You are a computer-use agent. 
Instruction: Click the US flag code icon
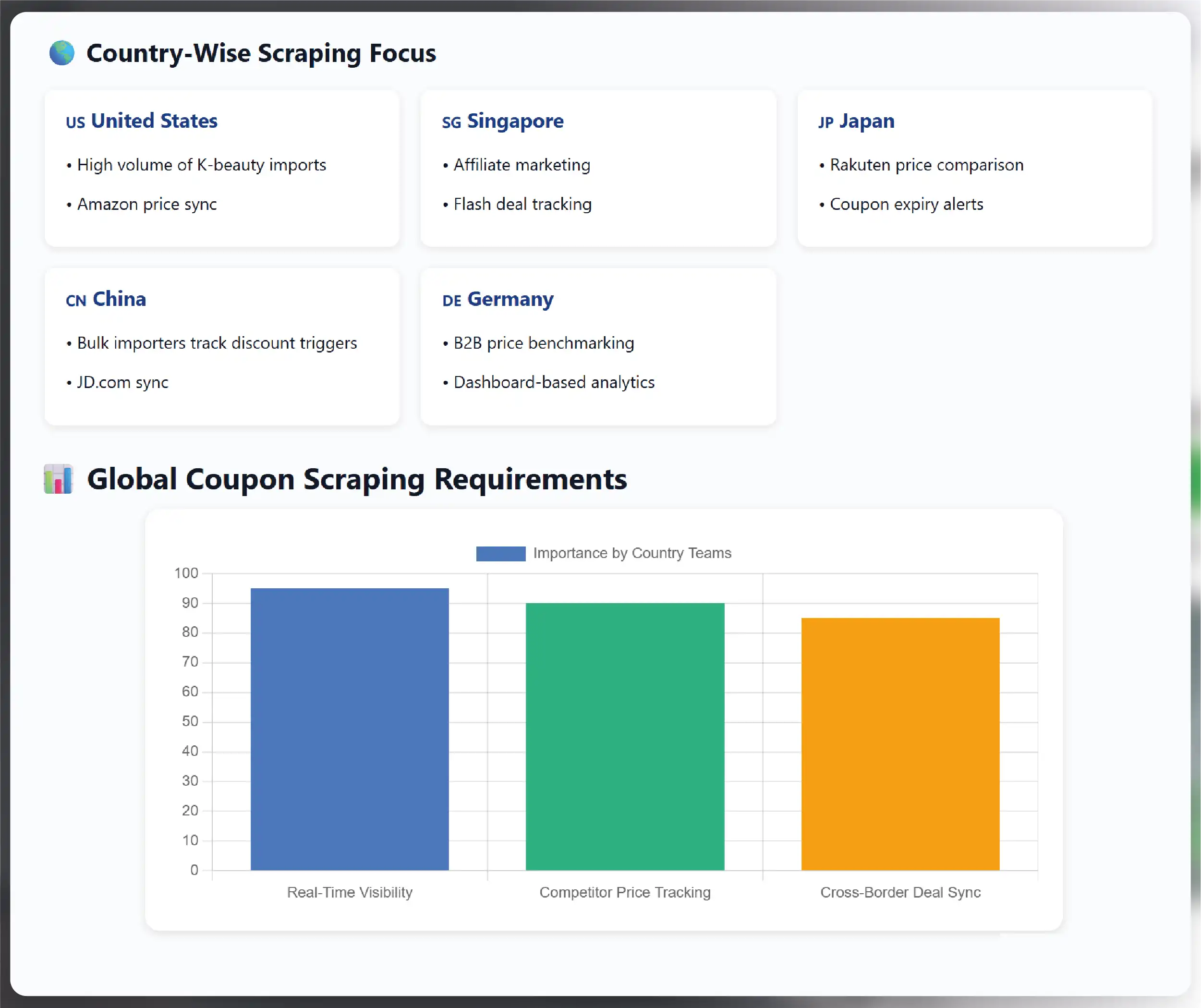75,122
